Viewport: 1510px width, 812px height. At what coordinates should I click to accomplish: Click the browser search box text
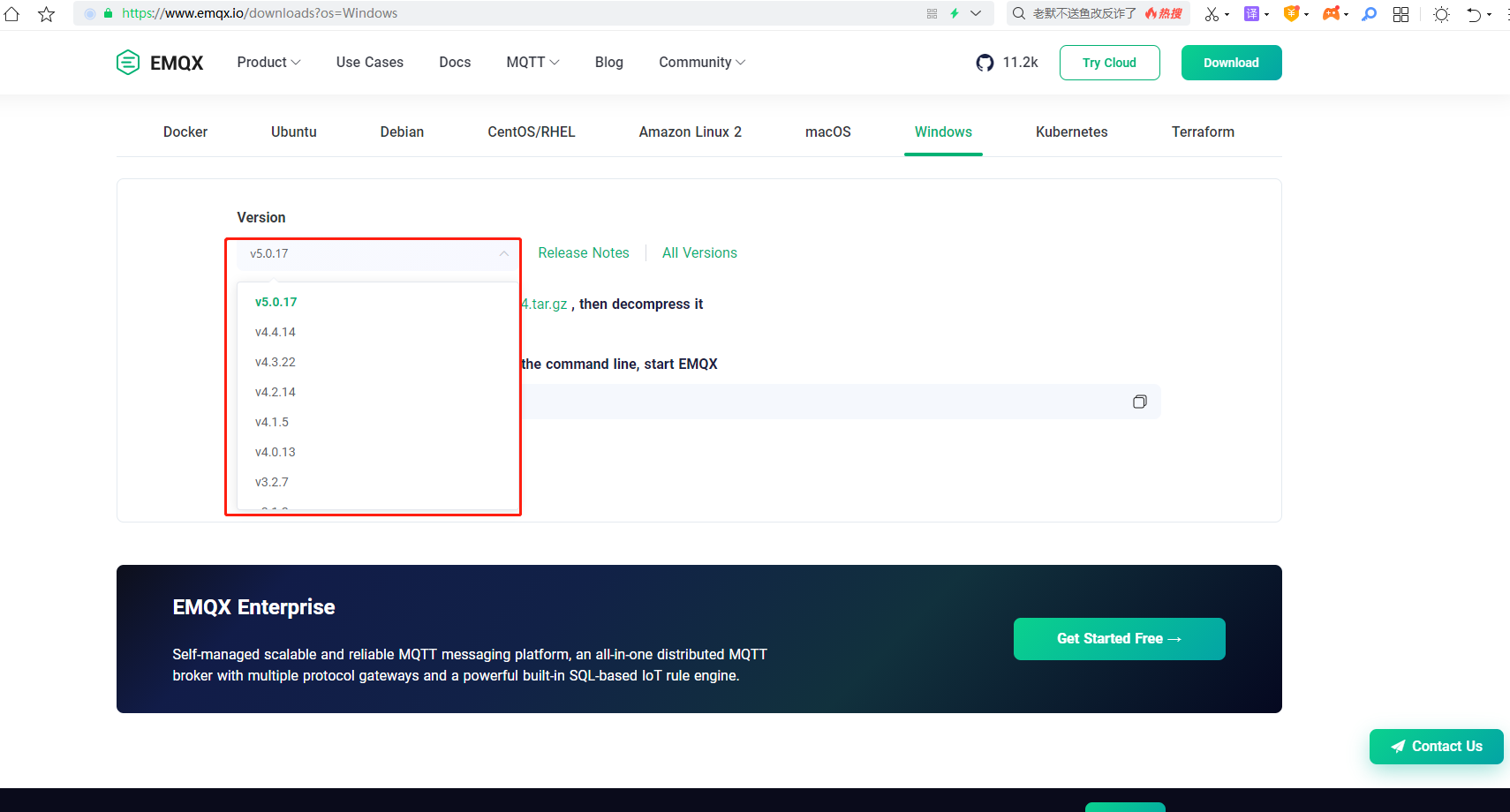tap(1084, 13)
